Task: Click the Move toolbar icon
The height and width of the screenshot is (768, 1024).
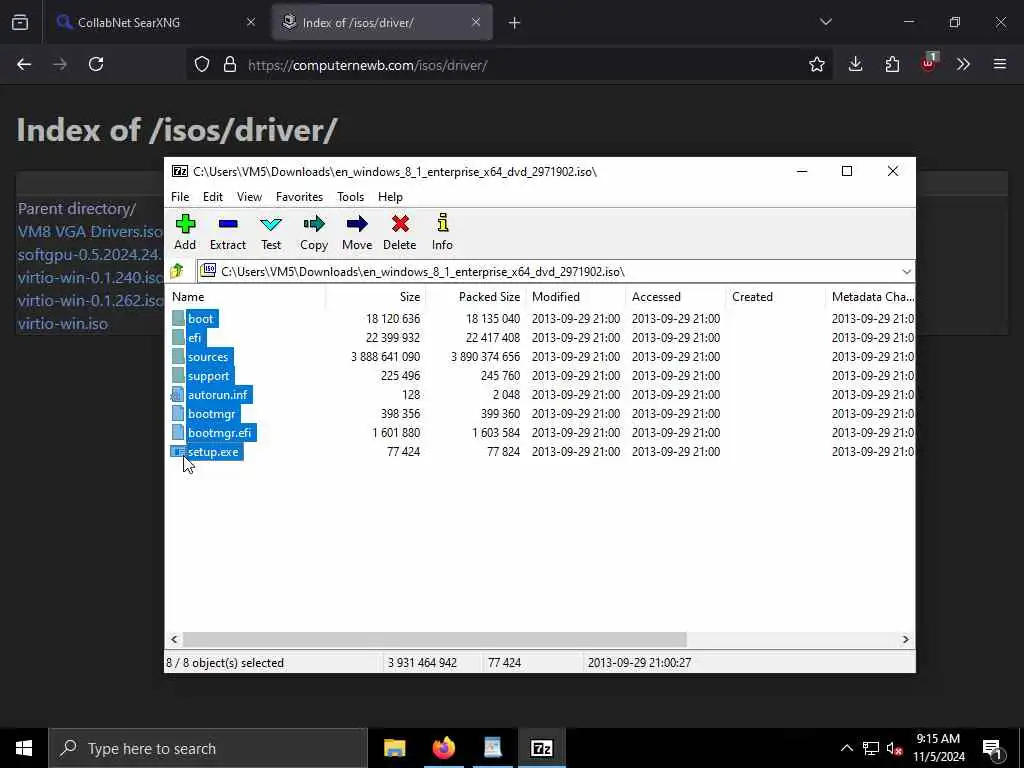Action: [x=357, y=224]
